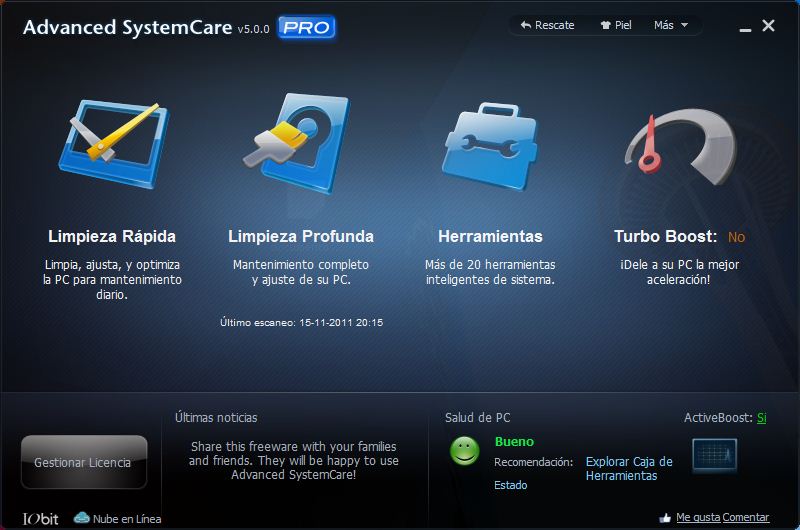Open the Herramientas toolbox icon

(490, 146)
